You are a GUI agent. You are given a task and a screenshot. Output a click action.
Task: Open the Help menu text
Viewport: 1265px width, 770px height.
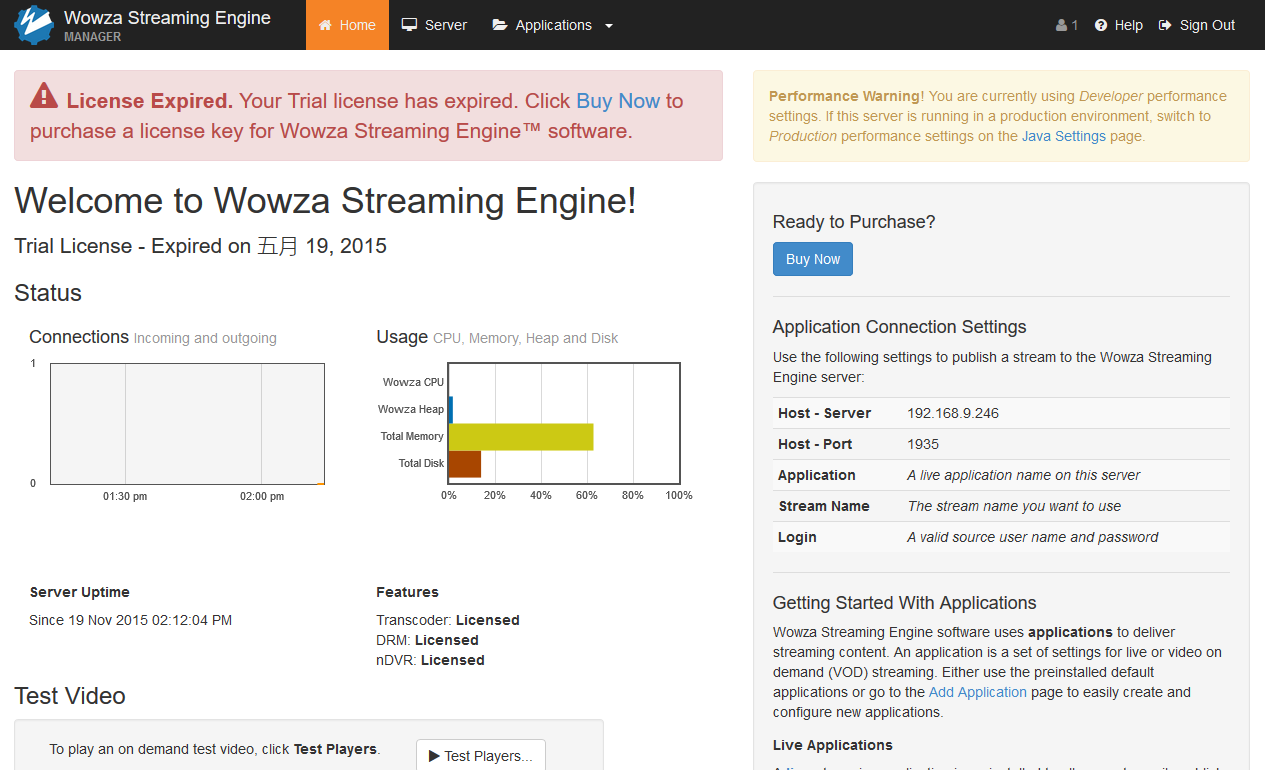[1128, 25]
